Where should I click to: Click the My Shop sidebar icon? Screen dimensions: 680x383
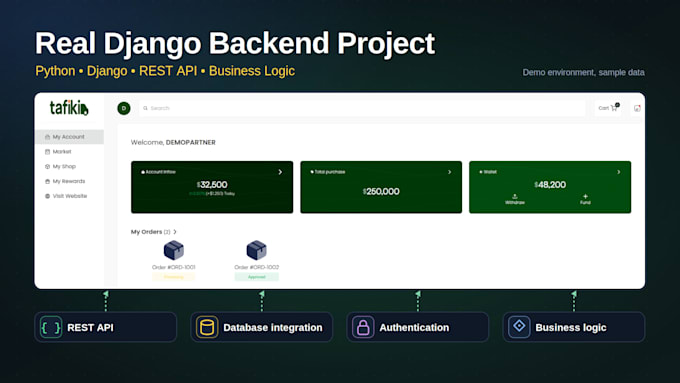(47, 166)
